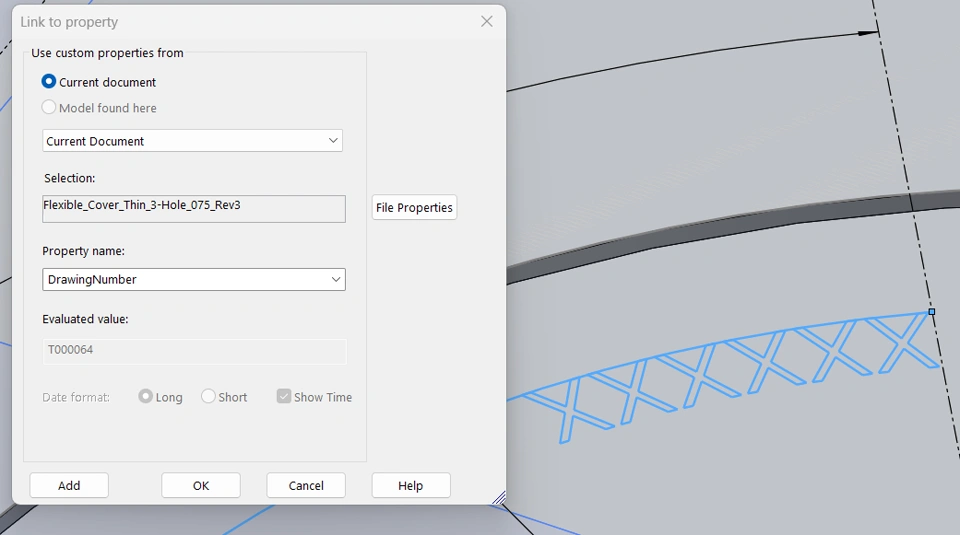Viewport: 960px width, 535px height.
Task: Confirm with the OK button
Action: coord(201,485)
